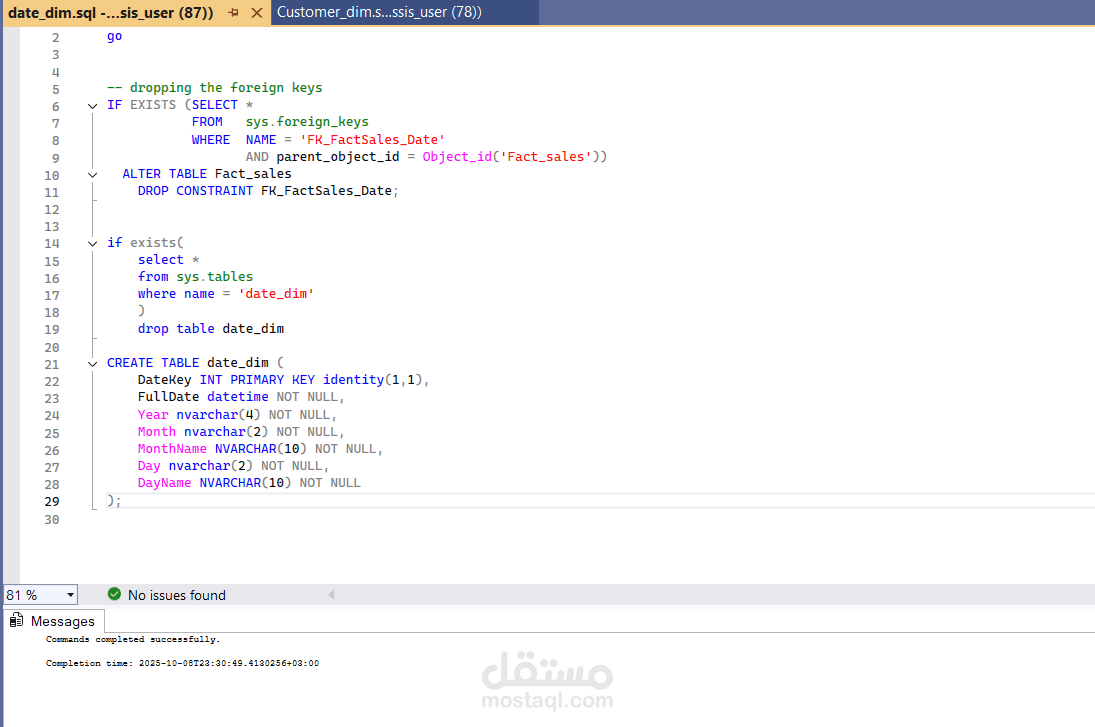Click the Commands completed successfully message

click(x=133, y=640)
